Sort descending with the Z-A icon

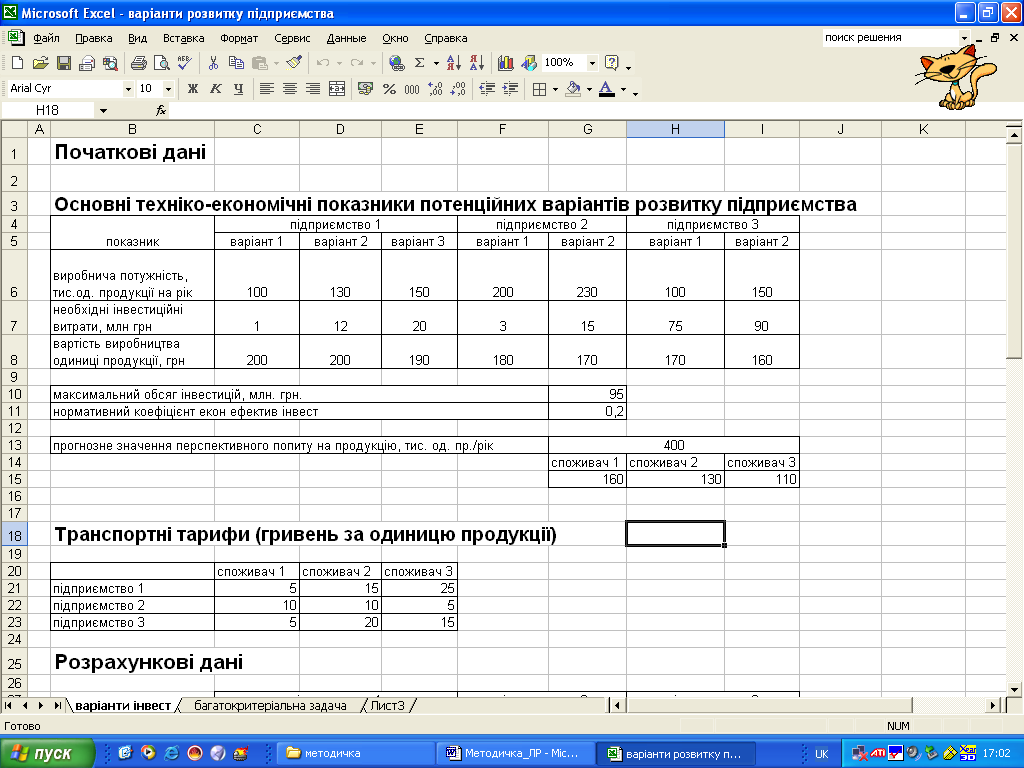pyautogui.click(x=477, y=63)
